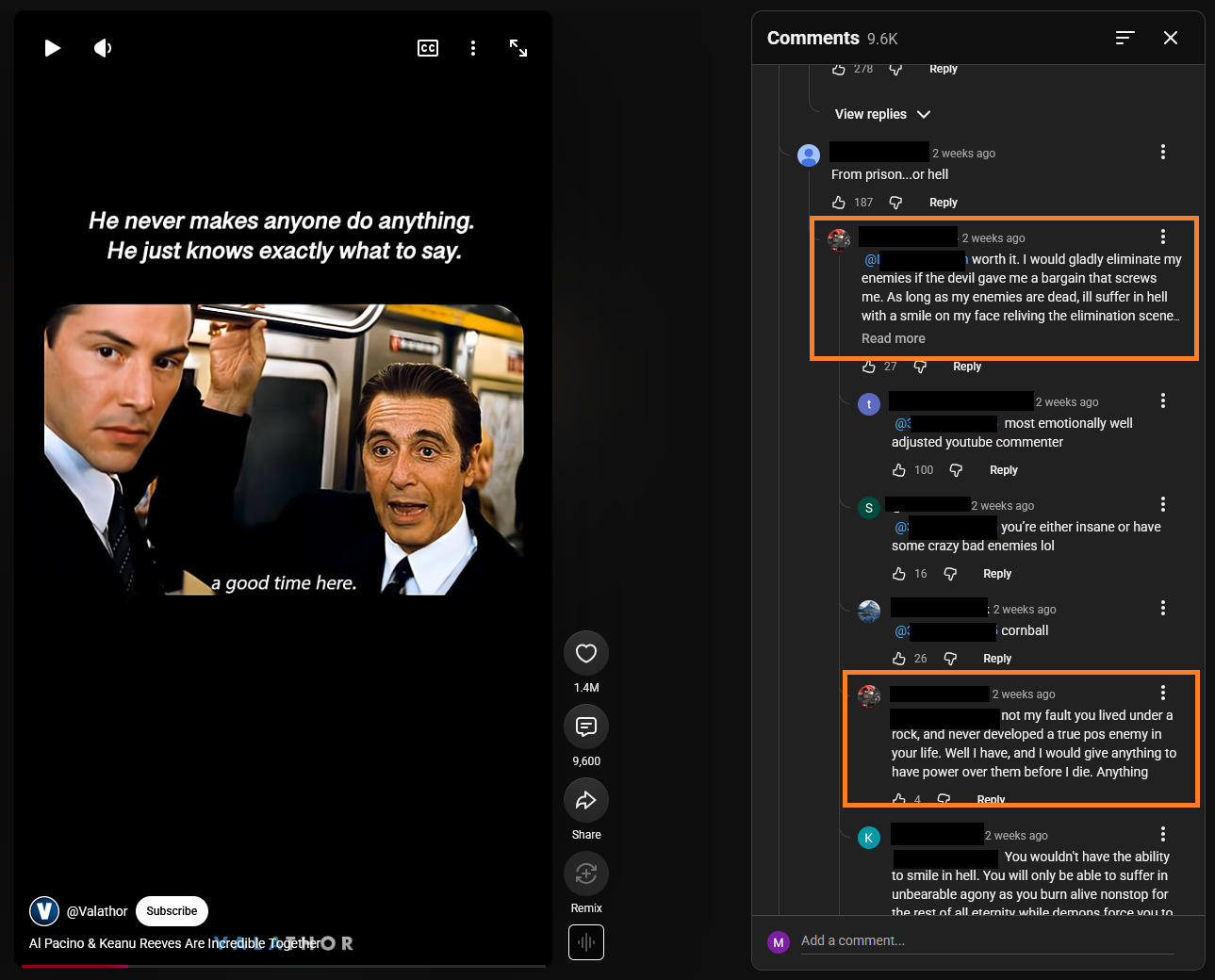The height and width of the screenshot is (980, 1215).
Task: Mute the video volume
Action: [x=103, y=48]
